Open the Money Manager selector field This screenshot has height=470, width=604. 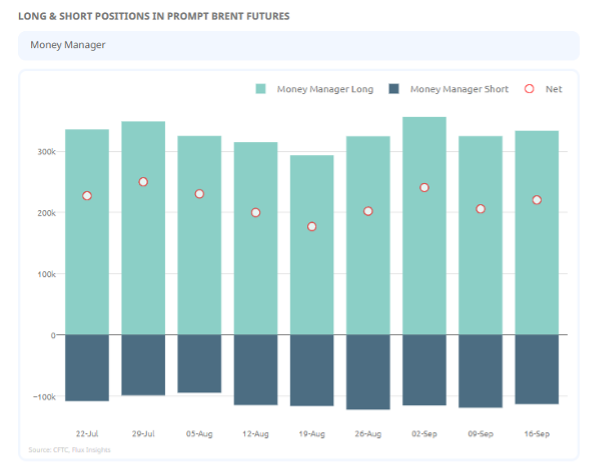pyautogui.click(x=298, y=45)
